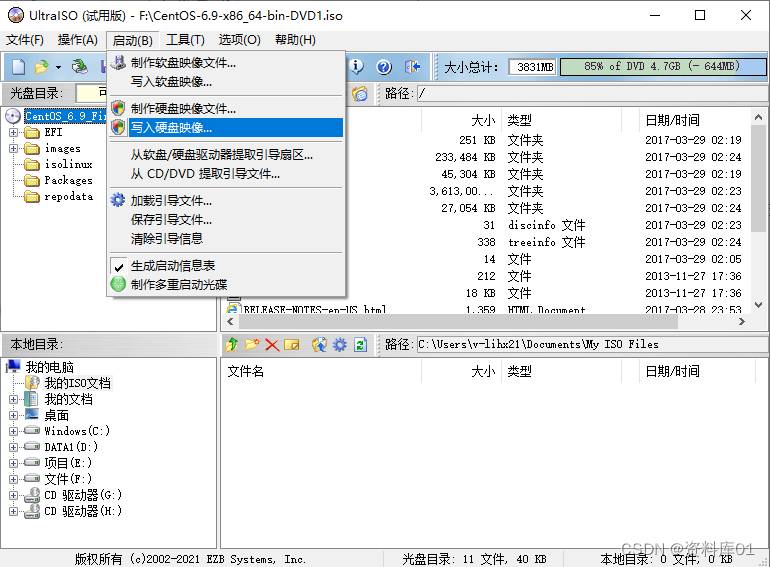The height and width of the screenshot is (567, 770).
Task: Open the dropdown arrow beside Open icon
Action: [x=58, y=67]
